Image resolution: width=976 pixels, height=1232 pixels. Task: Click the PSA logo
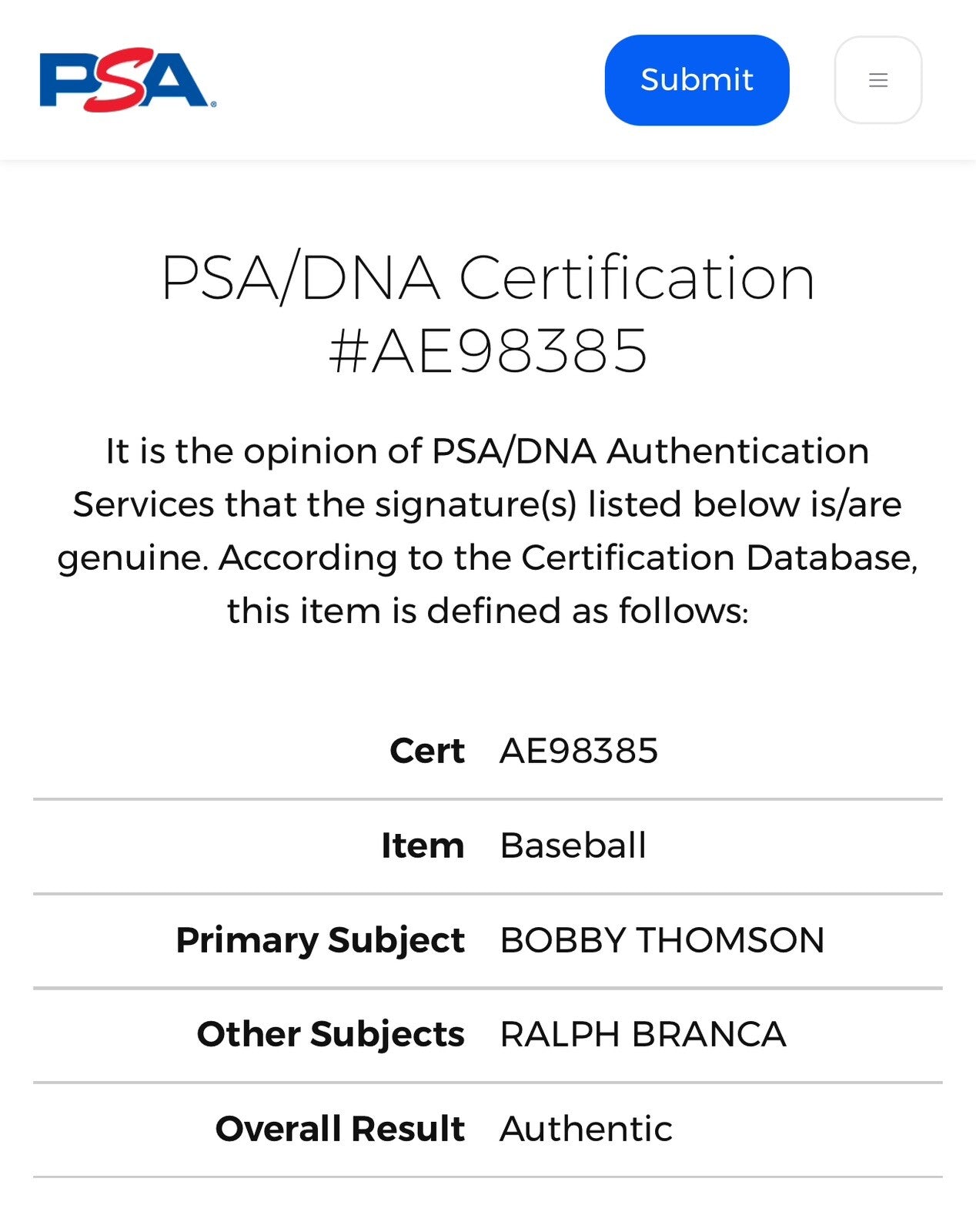point(127,80)
